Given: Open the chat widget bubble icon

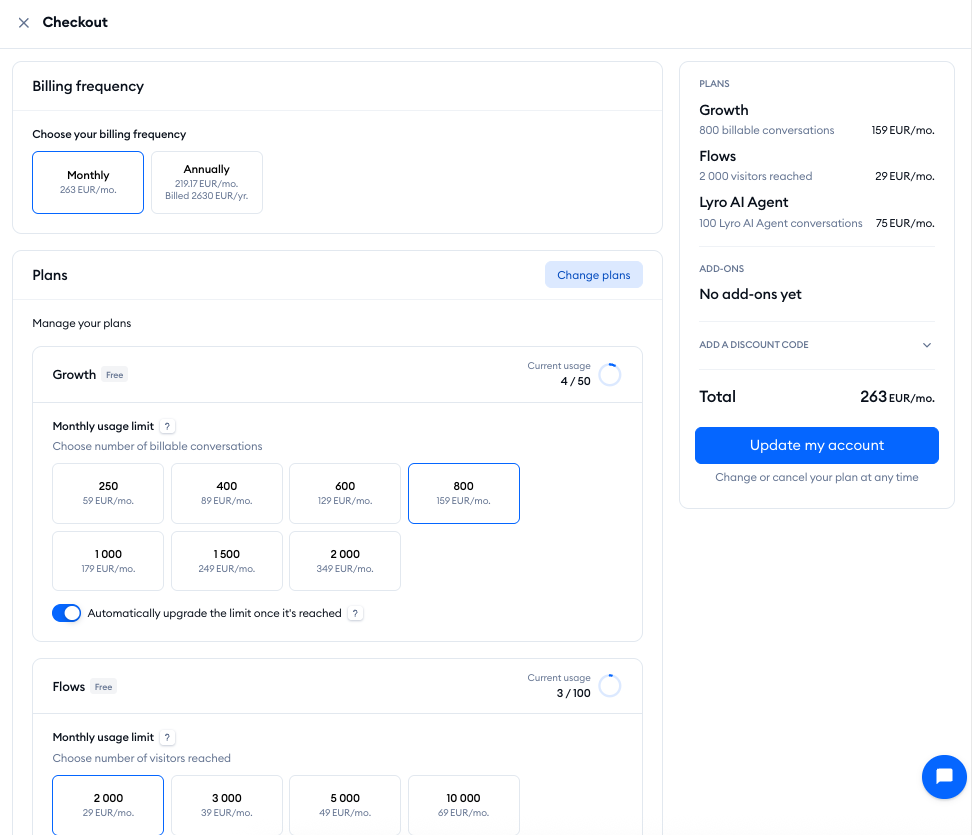Looking at the screenshot, I should [943, 776].
